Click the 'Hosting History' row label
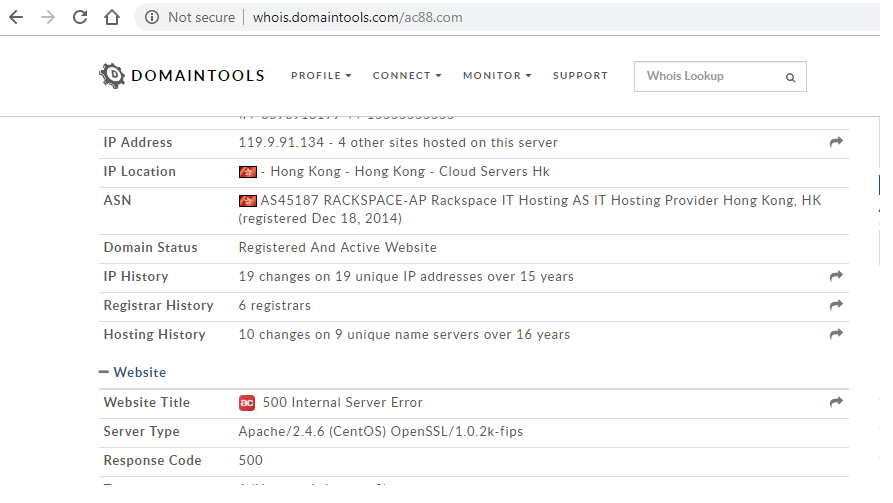The height and width of the screenshot is (503, 893). pyautogui.click(x=154, y=334)
